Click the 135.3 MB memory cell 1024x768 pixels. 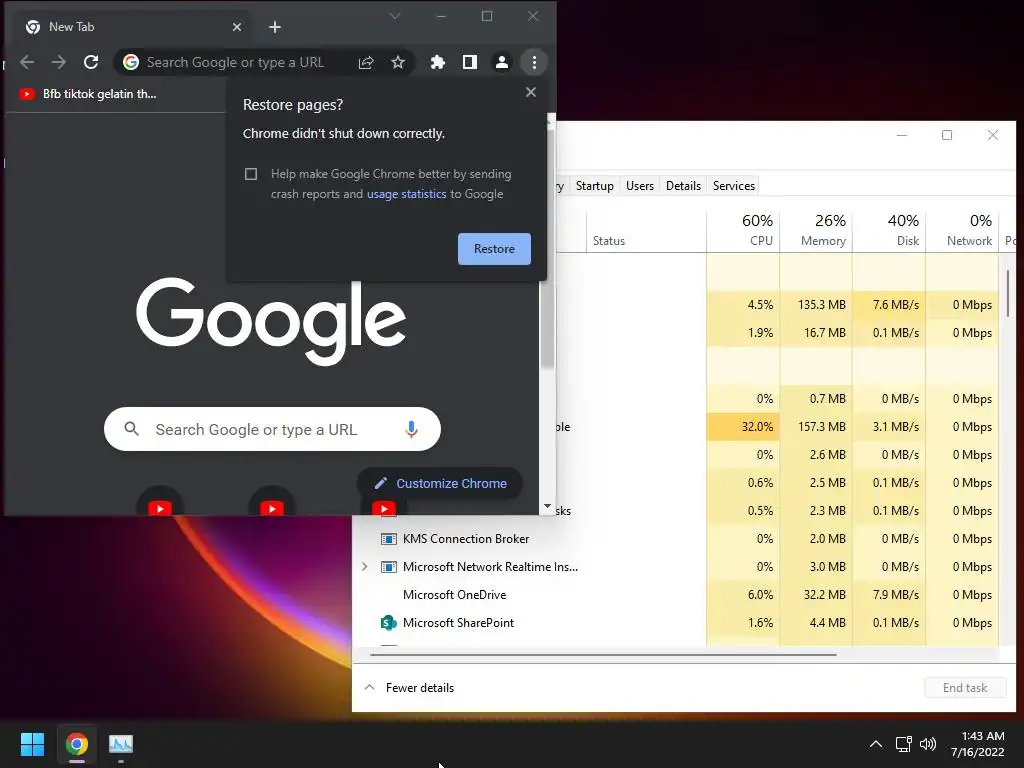pos(816,305)
